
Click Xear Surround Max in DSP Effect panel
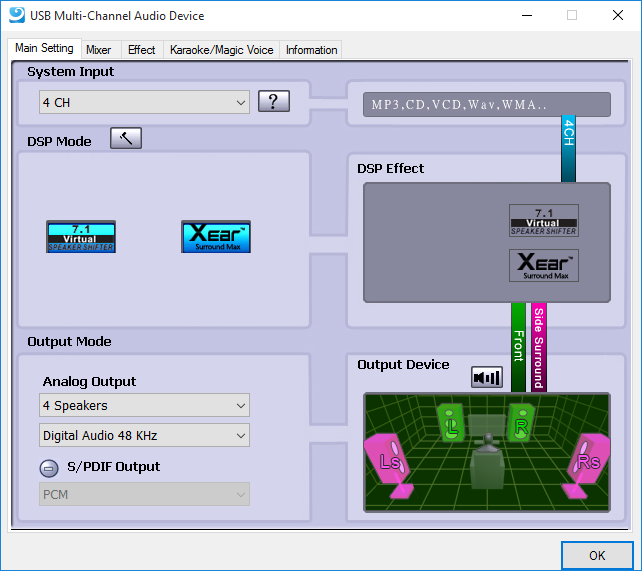(544, 265)
